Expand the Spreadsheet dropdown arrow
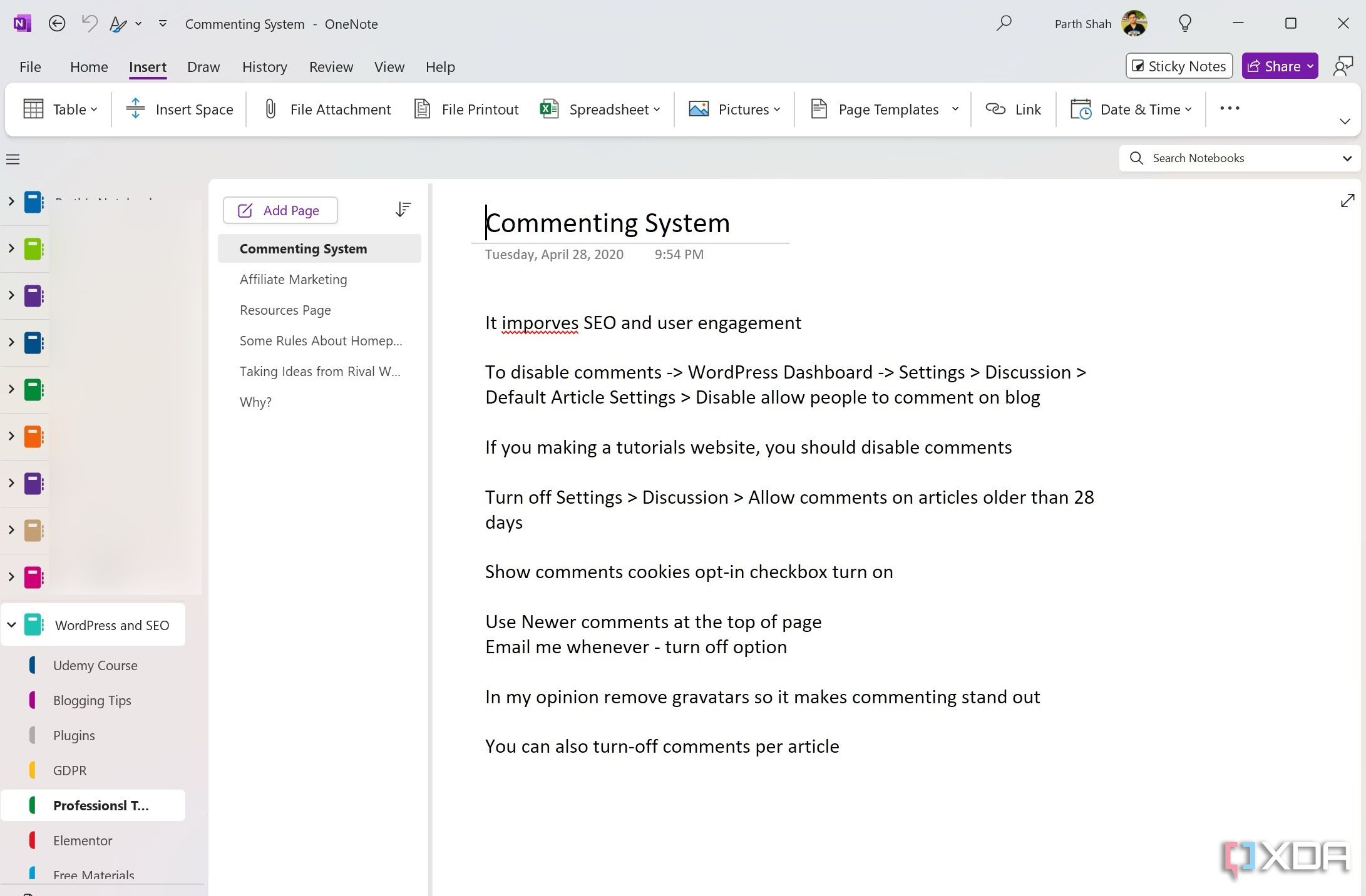This screenshot has width=1366, height=896. click(x=656, y=109)
